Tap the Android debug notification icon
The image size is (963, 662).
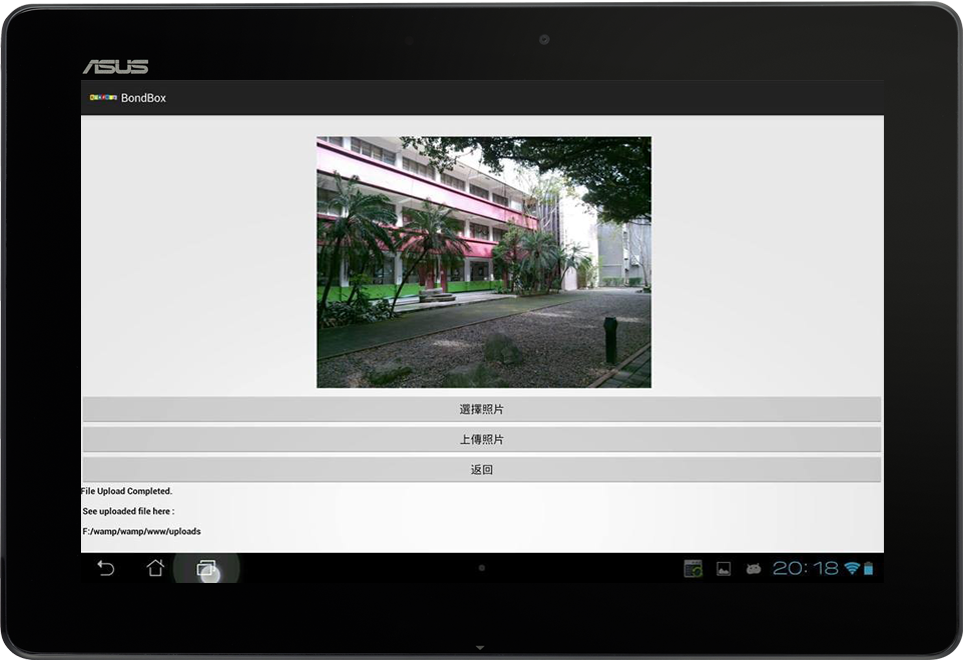click(x=753, y=569)
